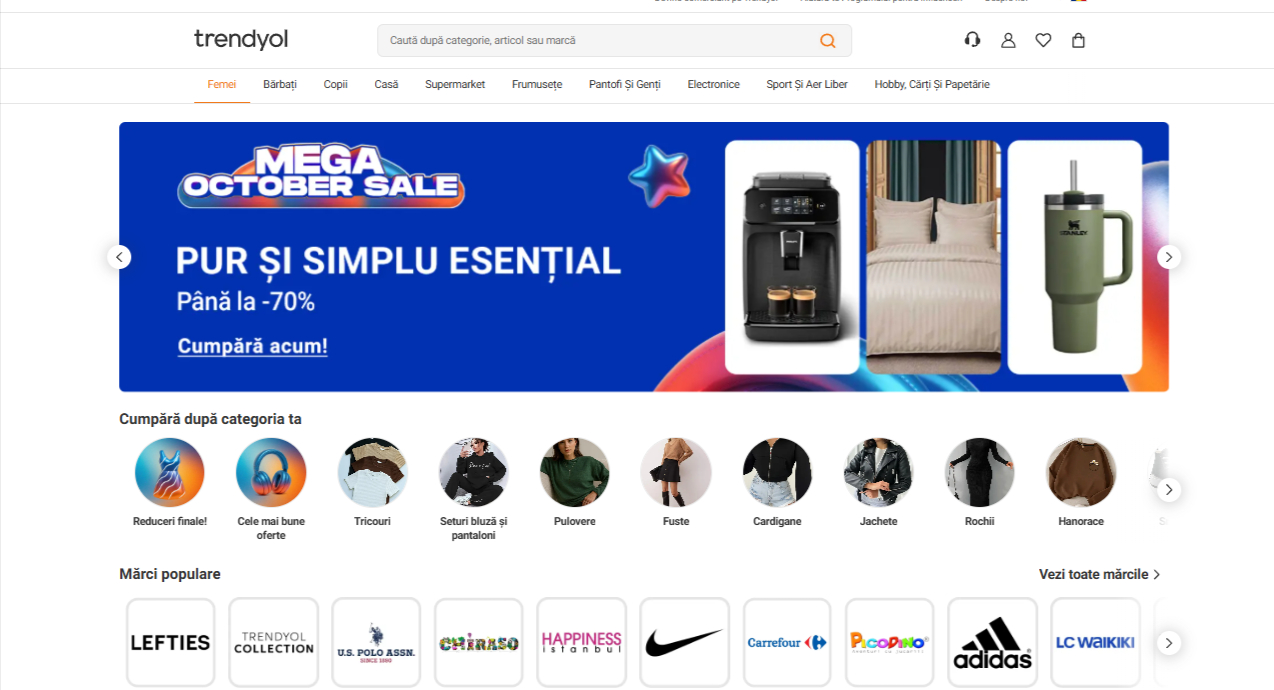Open the Electronice category tab

coord(713,84)
